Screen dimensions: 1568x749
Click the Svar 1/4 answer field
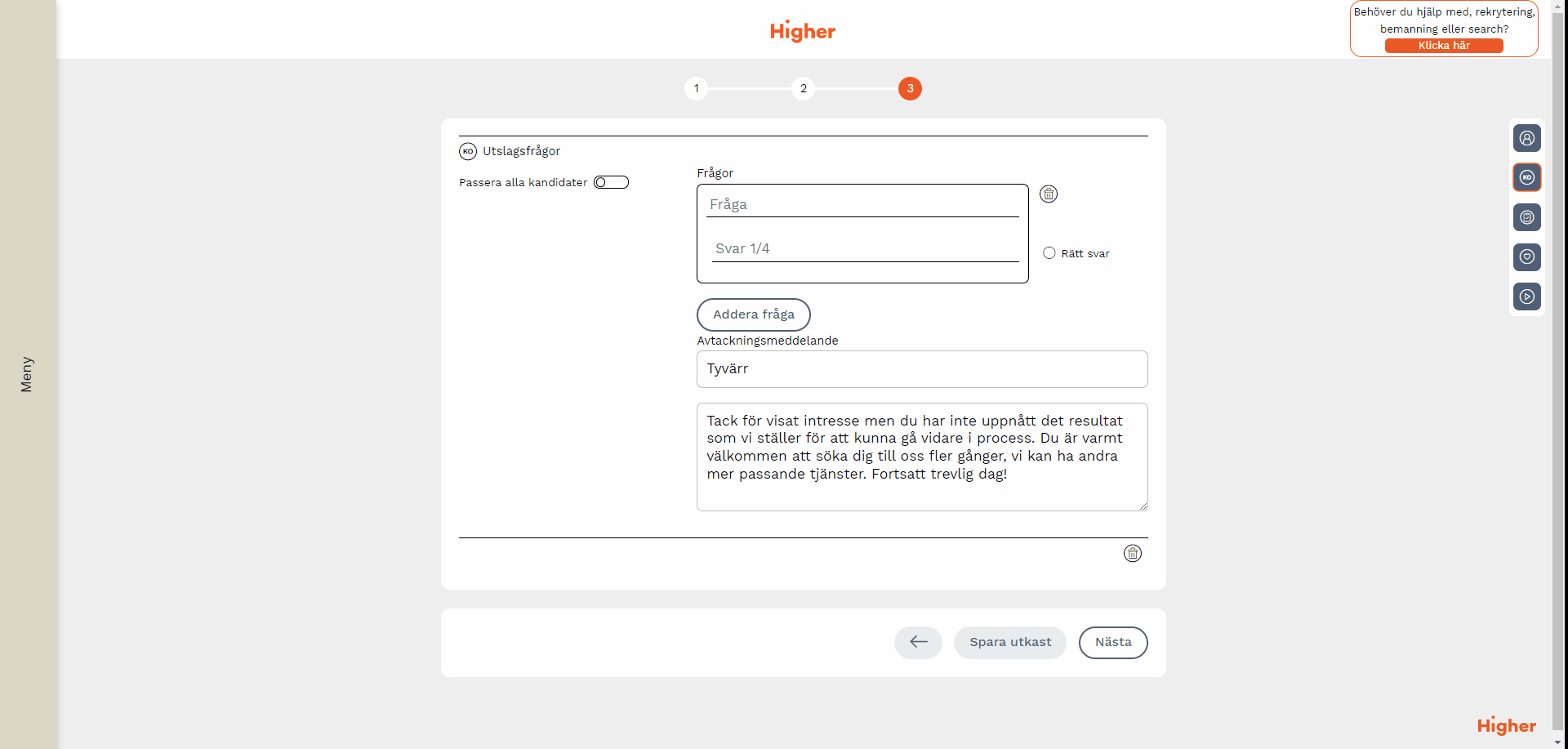click(x=864, y=248)
